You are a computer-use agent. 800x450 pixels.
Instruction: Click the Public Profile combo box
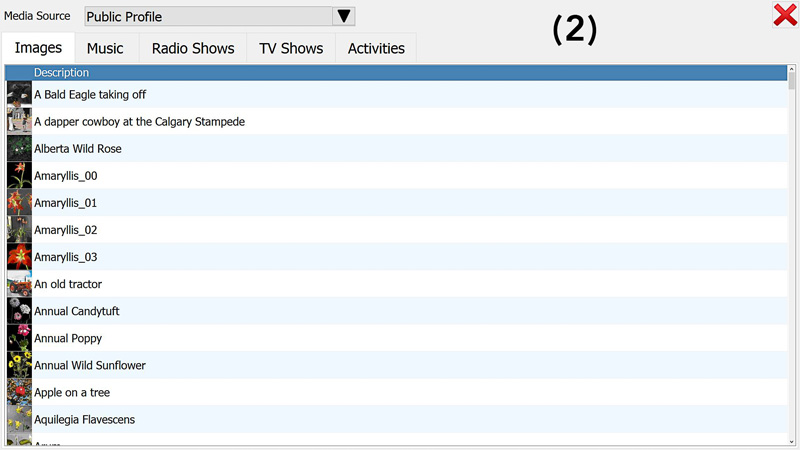pos(208,17)
